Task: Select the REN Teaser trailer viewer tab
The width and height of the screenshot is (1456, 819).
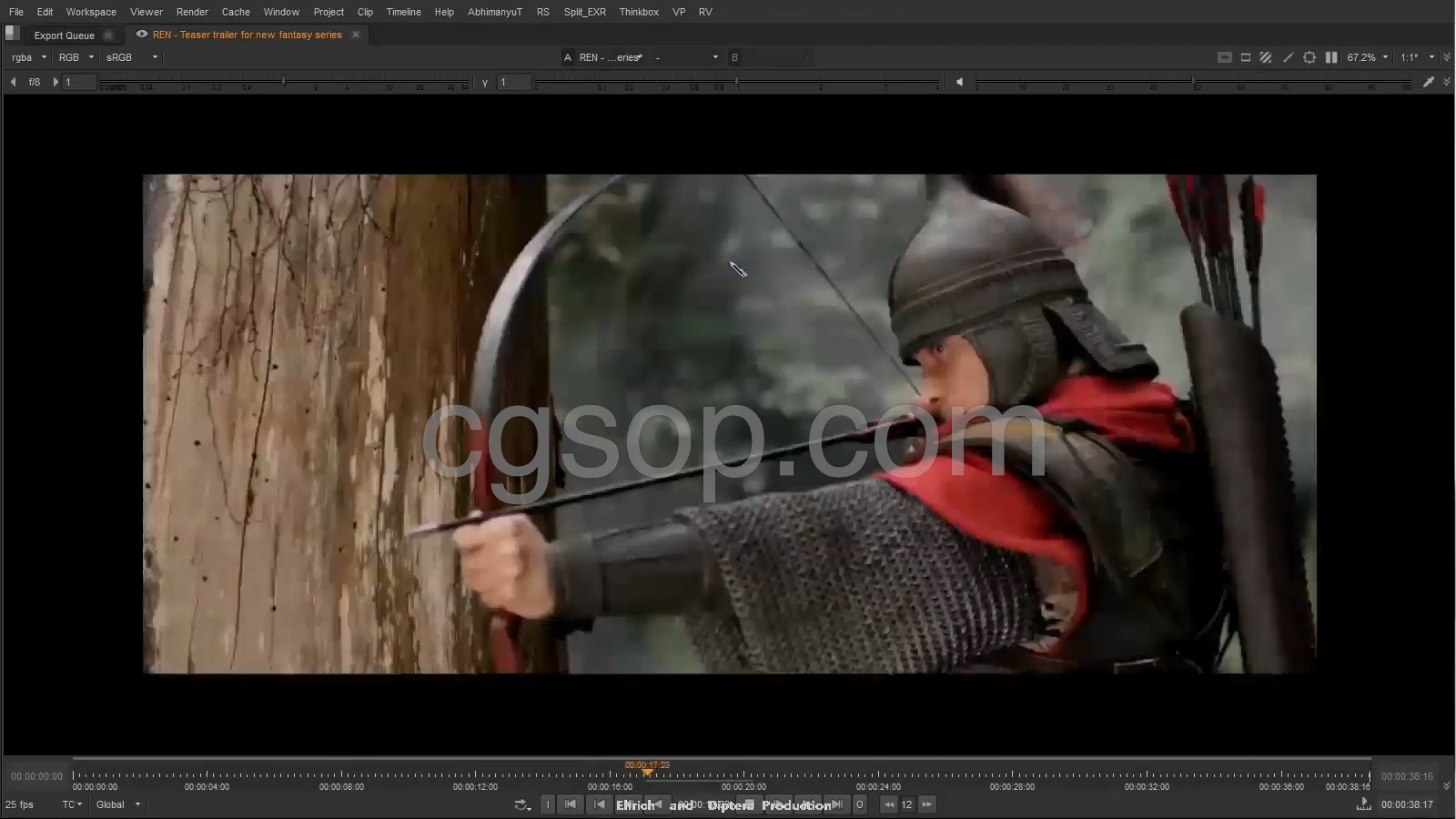Action: point(248,35)
